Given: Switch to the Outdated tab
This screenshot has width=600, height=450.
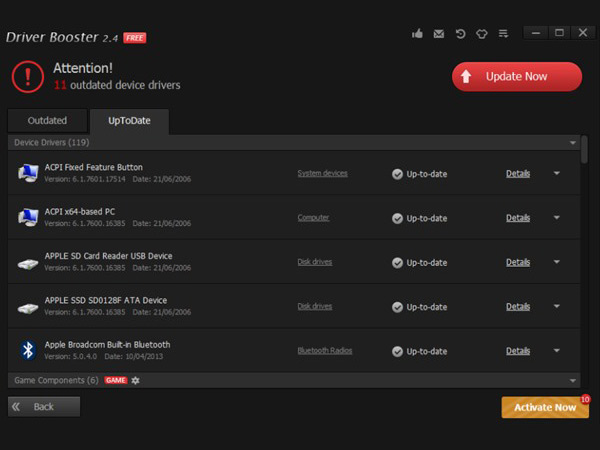Looking at the screenshot, I should coord(47,121).
